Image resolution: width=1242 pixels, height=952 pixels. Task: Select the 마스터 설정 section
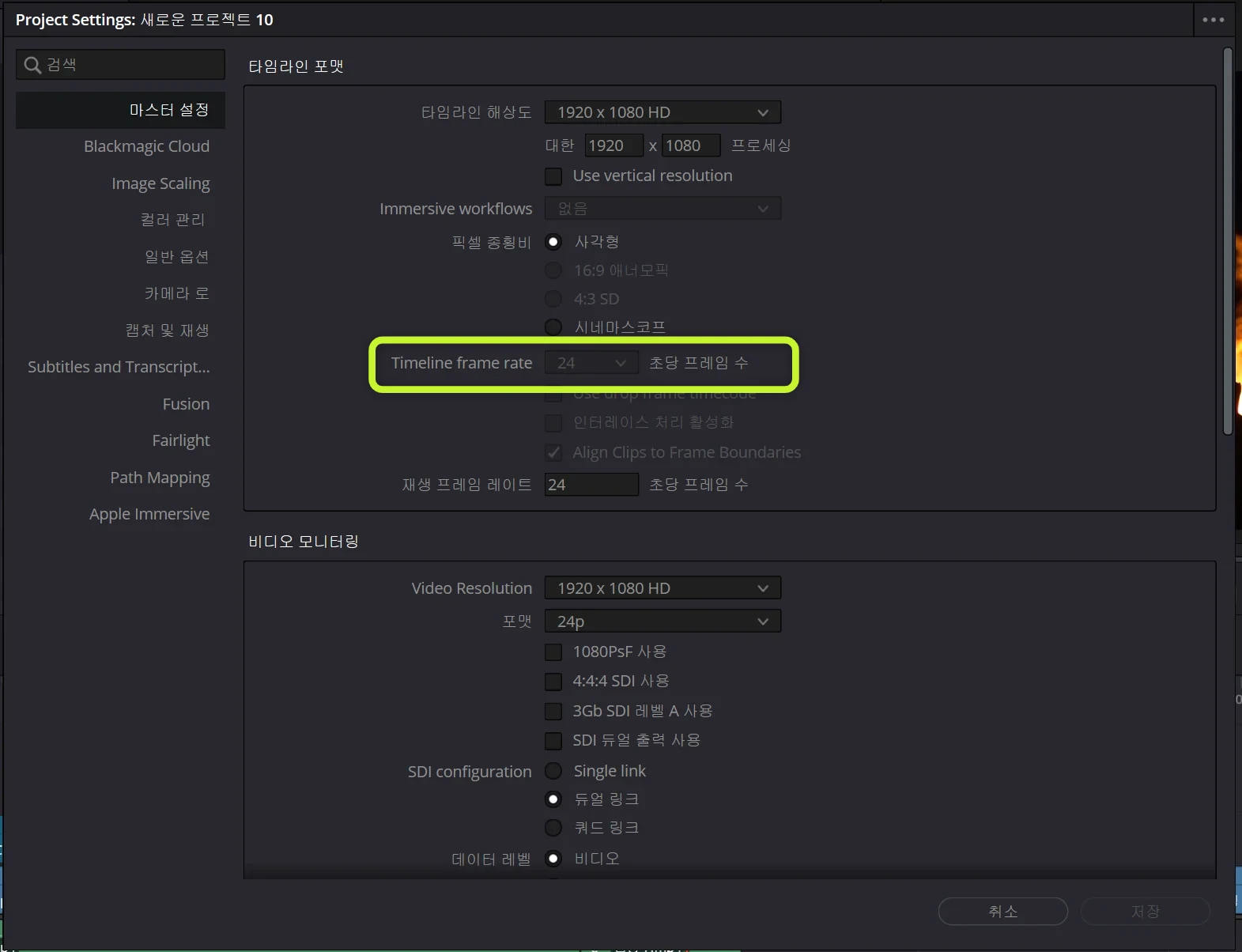click(120, 110)
